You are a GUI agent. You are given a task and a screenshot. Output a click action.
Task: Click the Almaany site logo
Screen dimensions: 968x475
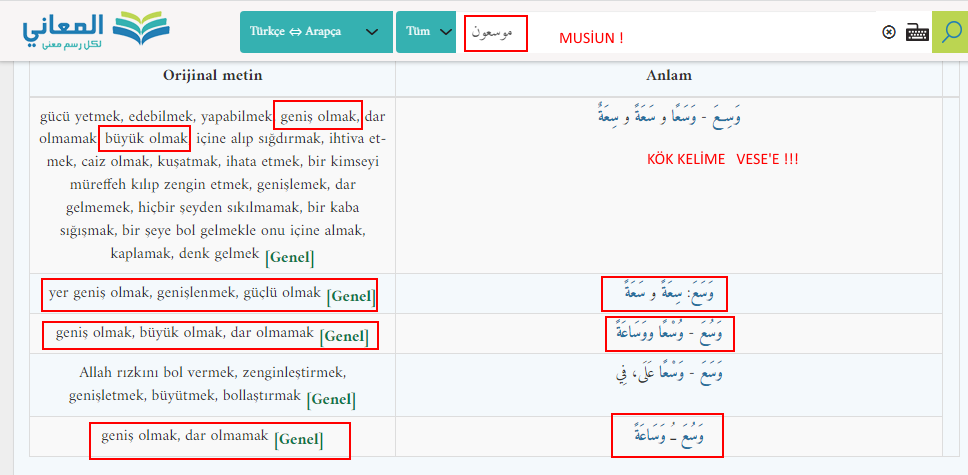pyautogui.click(x=96, y=30)
